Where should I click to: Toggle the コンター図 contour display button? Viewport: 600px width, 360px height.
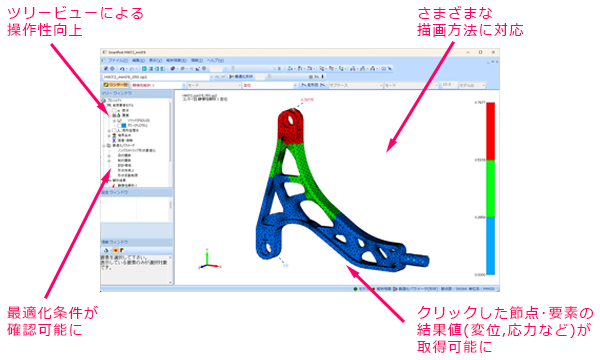tap(115, 85)
